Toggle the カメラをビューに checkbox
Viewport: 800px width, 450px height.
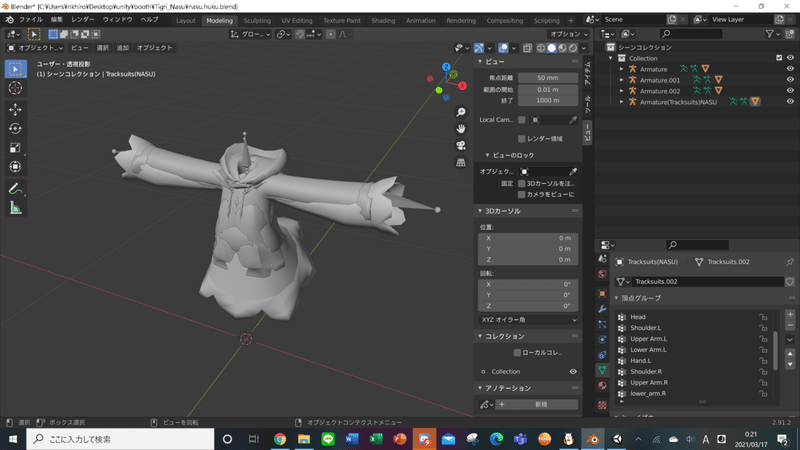[521, 194]
